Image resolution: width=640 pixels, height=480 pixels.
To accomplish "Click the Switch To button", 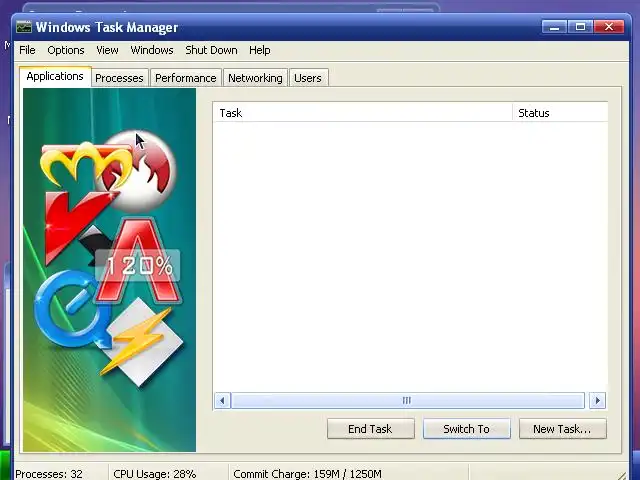I will [x=467, y=429].
